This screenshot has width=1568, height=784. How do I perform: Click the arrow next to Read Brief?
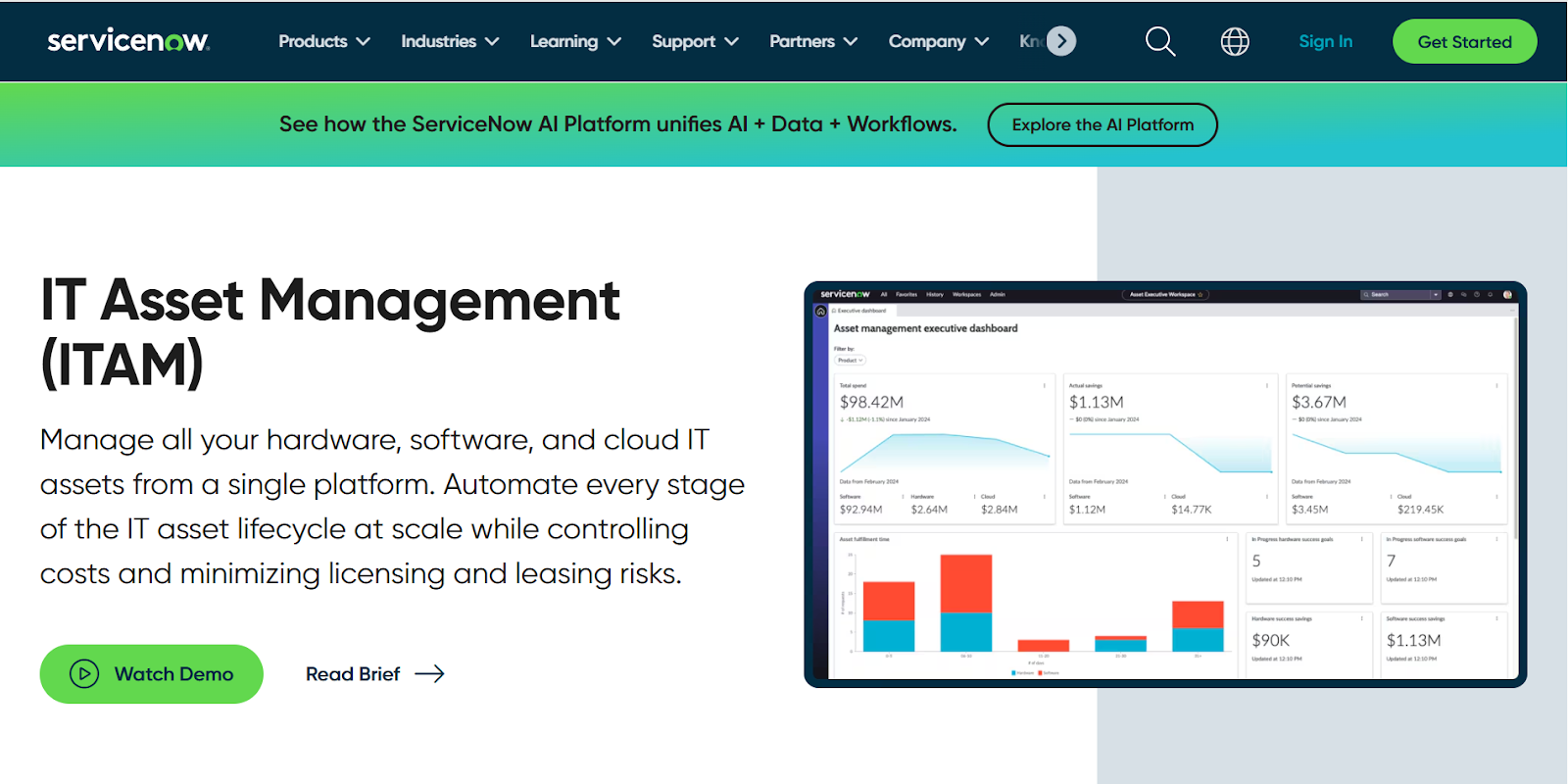pyautogui.click(x=429, y=674)
